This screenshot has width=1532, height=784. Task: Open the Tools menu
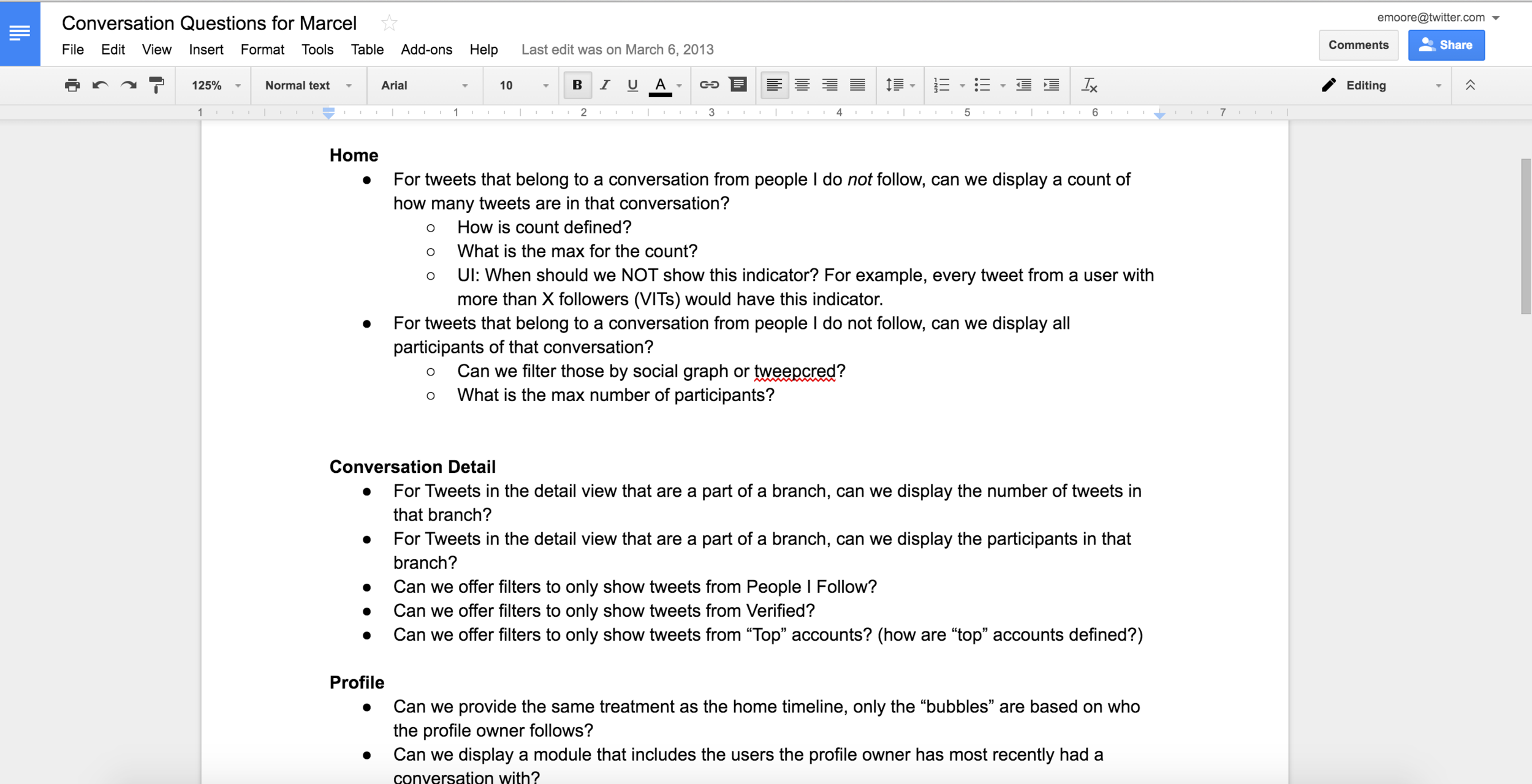pos(317,50)
